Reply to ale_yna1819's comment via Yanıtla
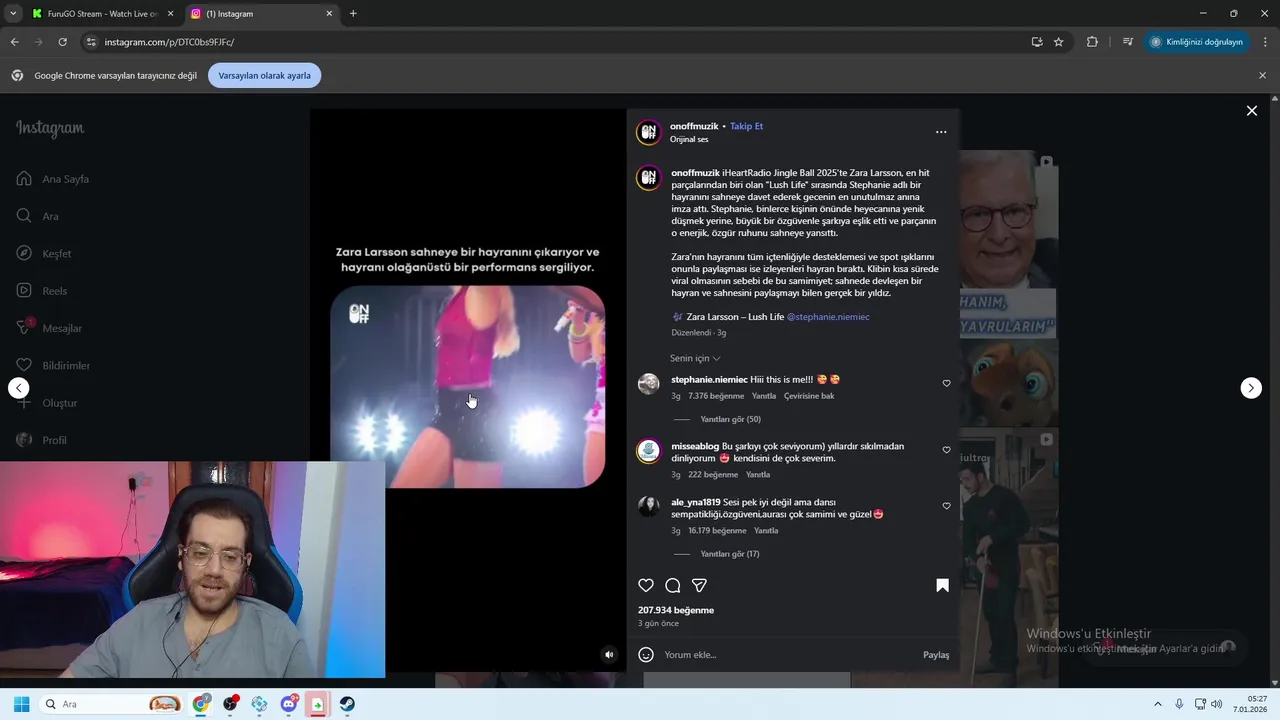This screenshot has height=720, width=1280. tap(766, 531)
